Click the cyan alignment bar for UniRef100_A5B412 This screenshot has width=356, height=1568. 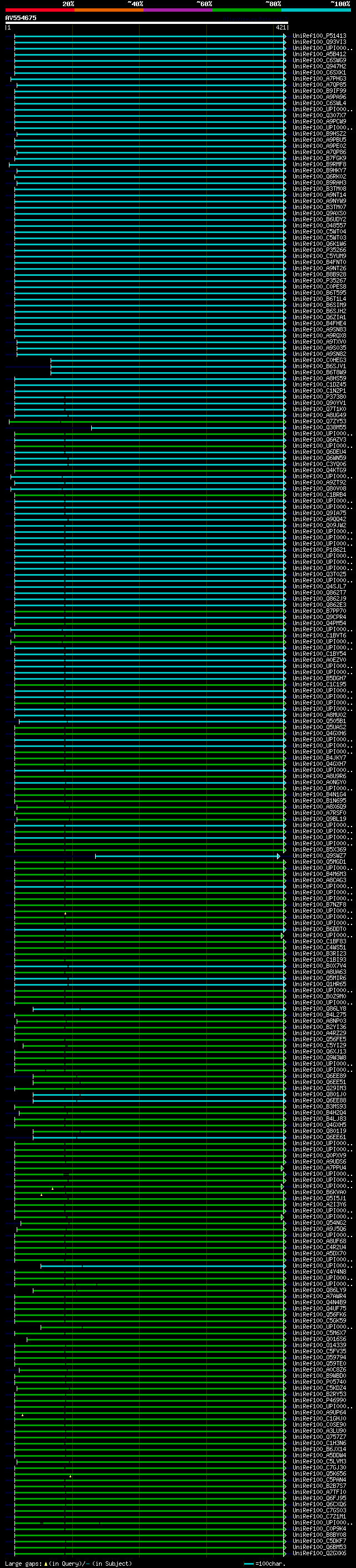pos(149,54)
